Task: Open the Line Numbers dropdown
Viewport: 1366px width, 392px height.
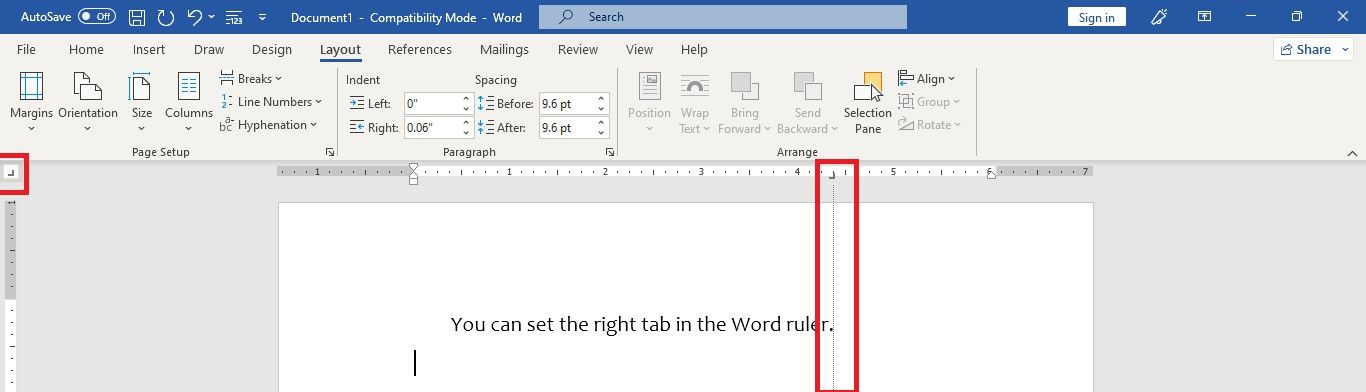Action: pos(271,101)
